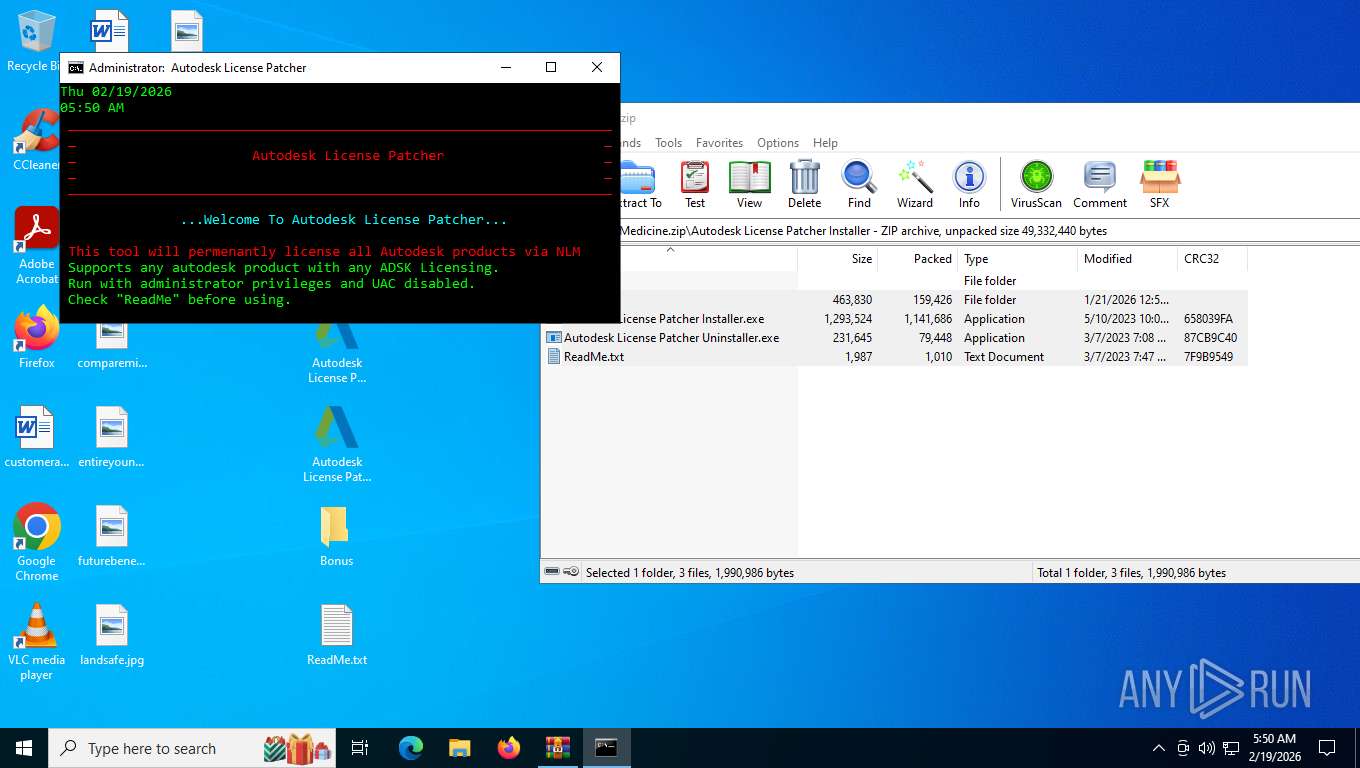This screenshot has height=768, width=1360.
Task: Click the Selected 1 folder, 3 files status text
Action: [x=690, y=573]
